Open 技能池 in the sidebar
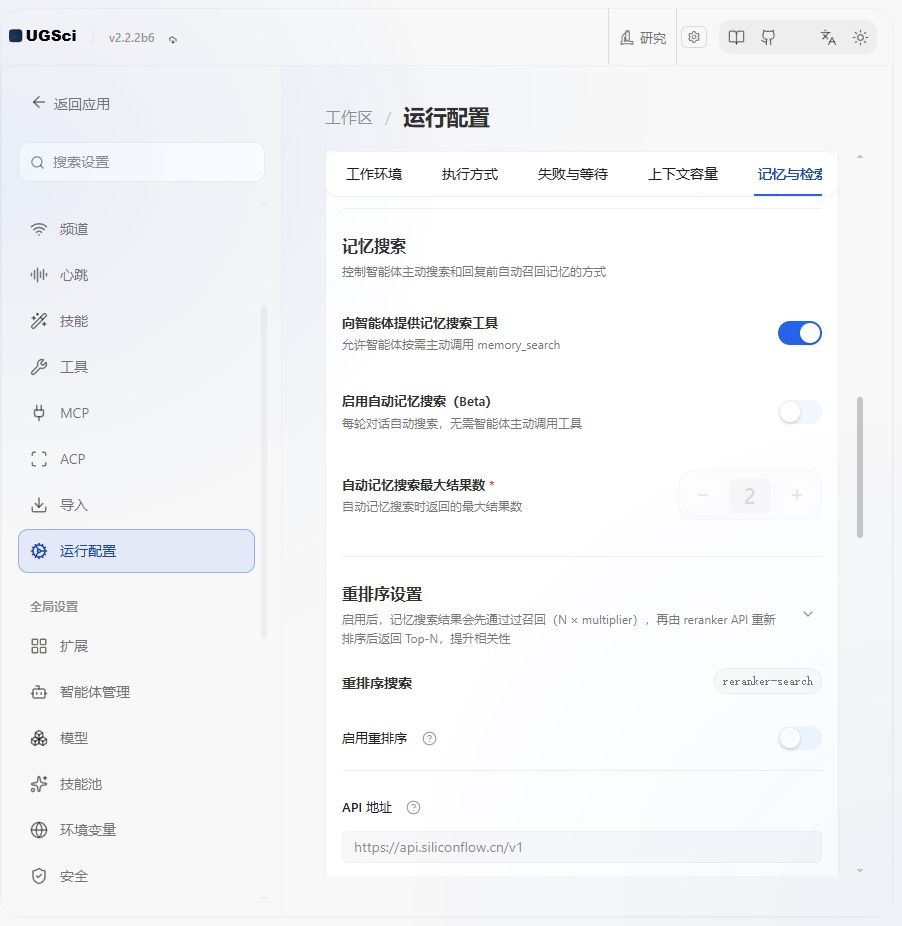Viewport: 902px width, 926px height. tap(136, 784)
